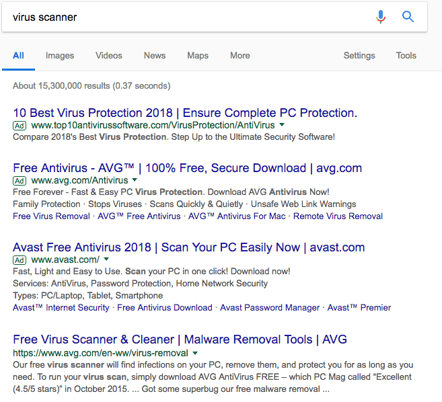Click the "Family Protection · Stops Viruses" line
The height and width of the screenshot is (402, 442).
[184, 204]
